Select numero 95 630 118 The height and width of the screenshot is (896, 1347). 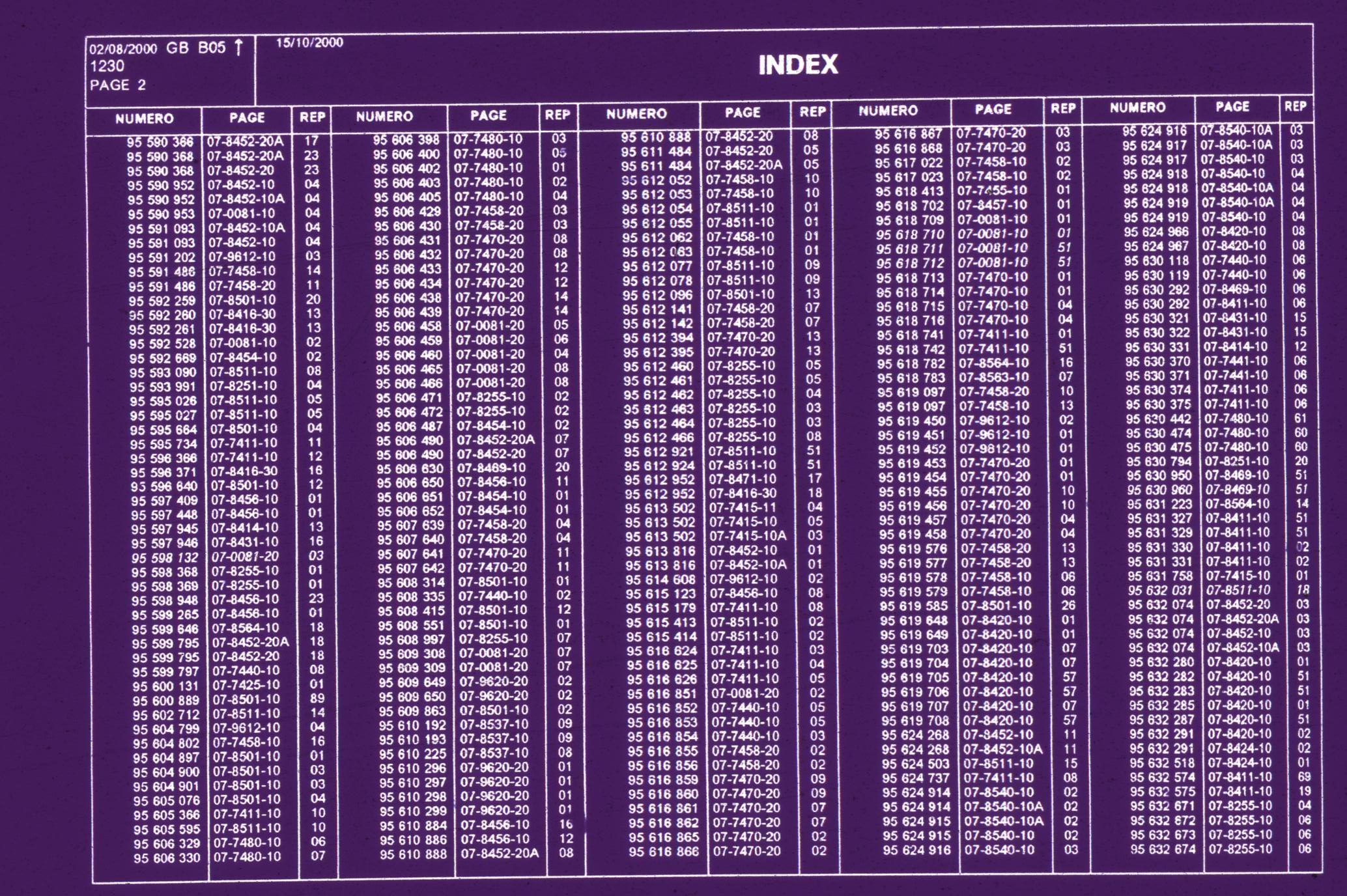[1157, 261]
